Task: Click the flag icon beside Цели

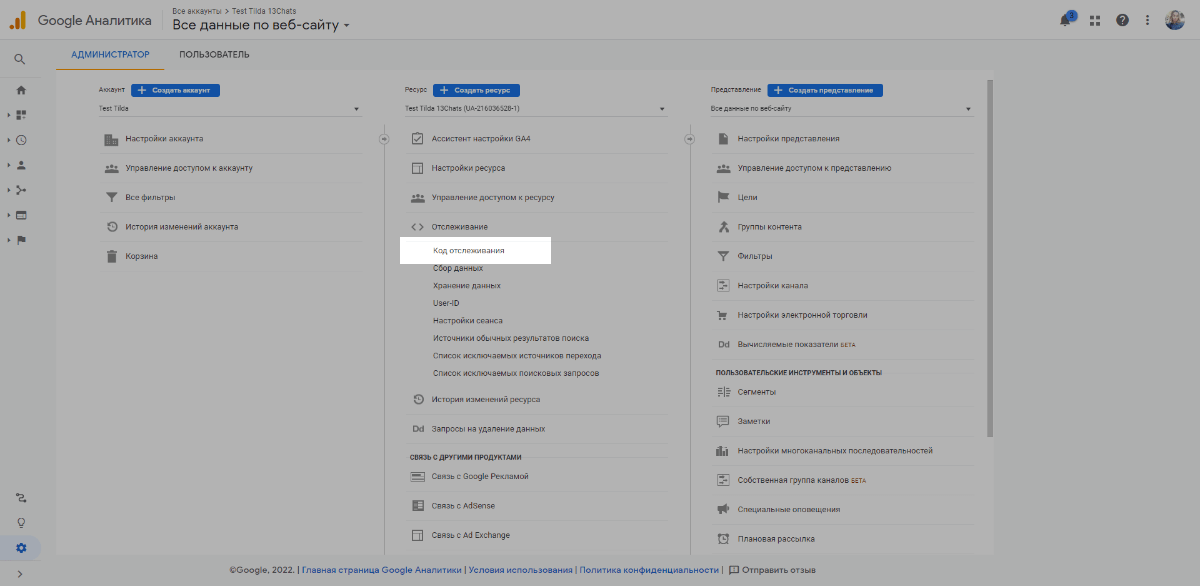Action: coord(724,197)
